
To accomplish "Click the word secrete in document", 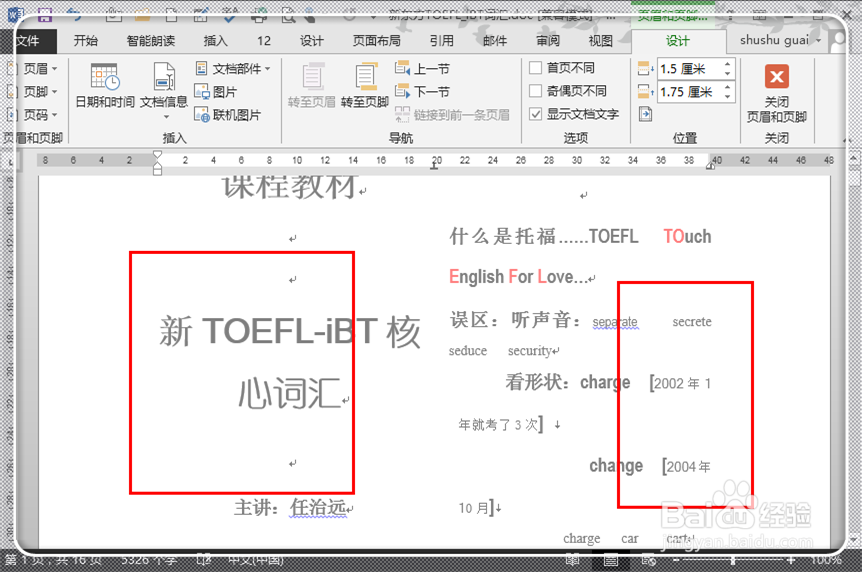I will [692, 321].
